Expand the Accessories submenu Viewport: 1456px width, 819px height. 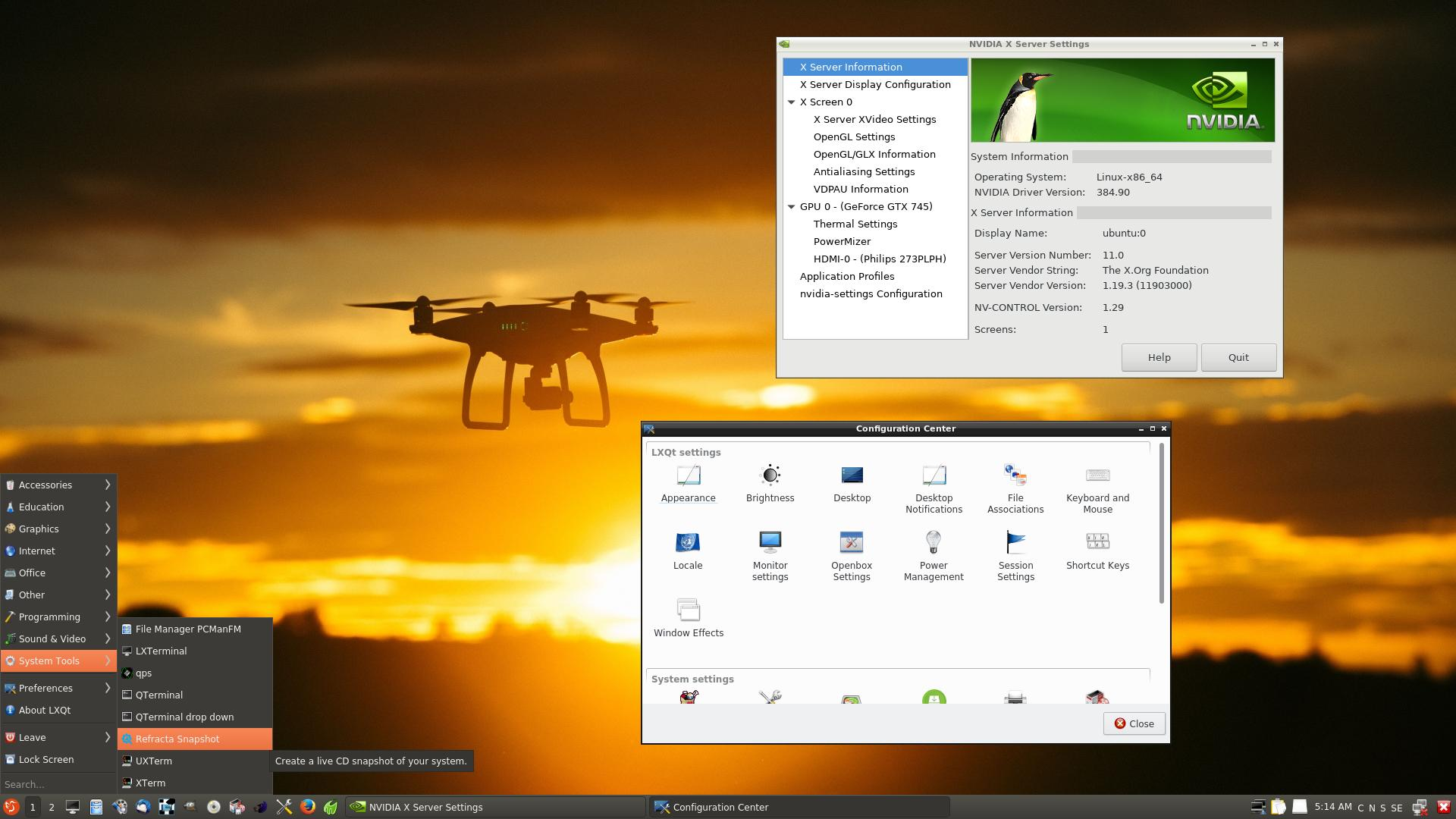58,485
